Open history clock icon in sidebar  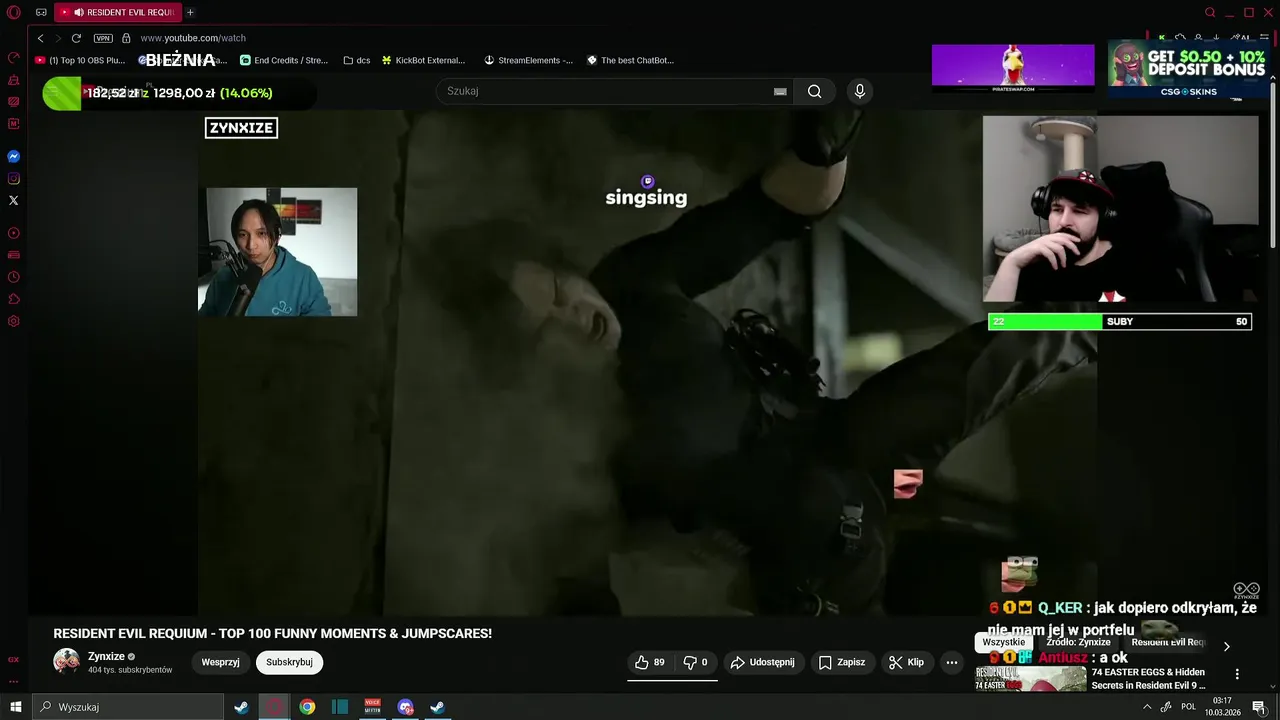coord(14,277)
